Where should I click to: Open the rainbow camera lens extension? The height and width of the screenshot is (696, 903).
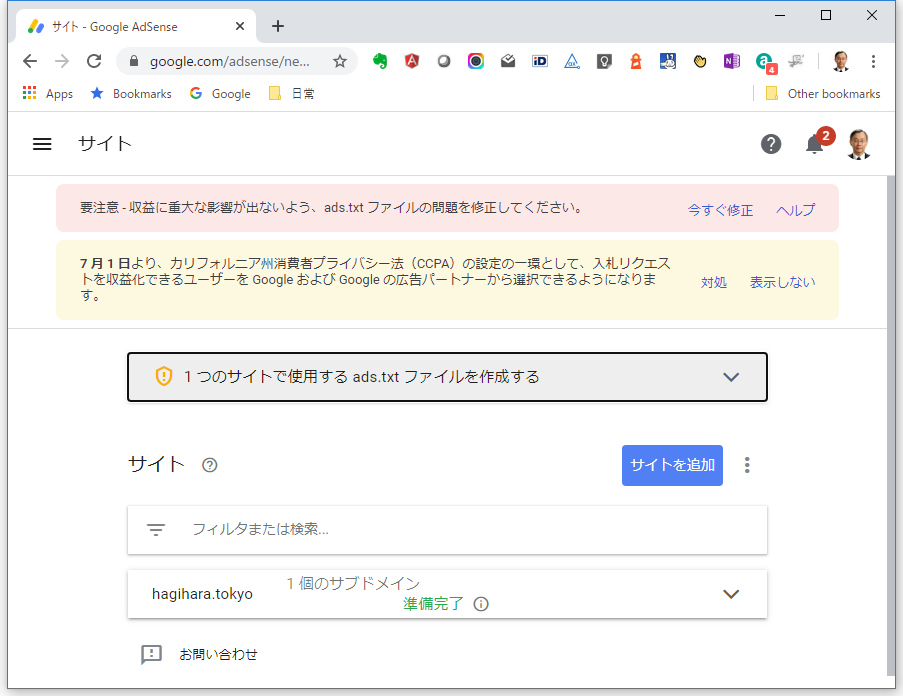coord(476,61)
